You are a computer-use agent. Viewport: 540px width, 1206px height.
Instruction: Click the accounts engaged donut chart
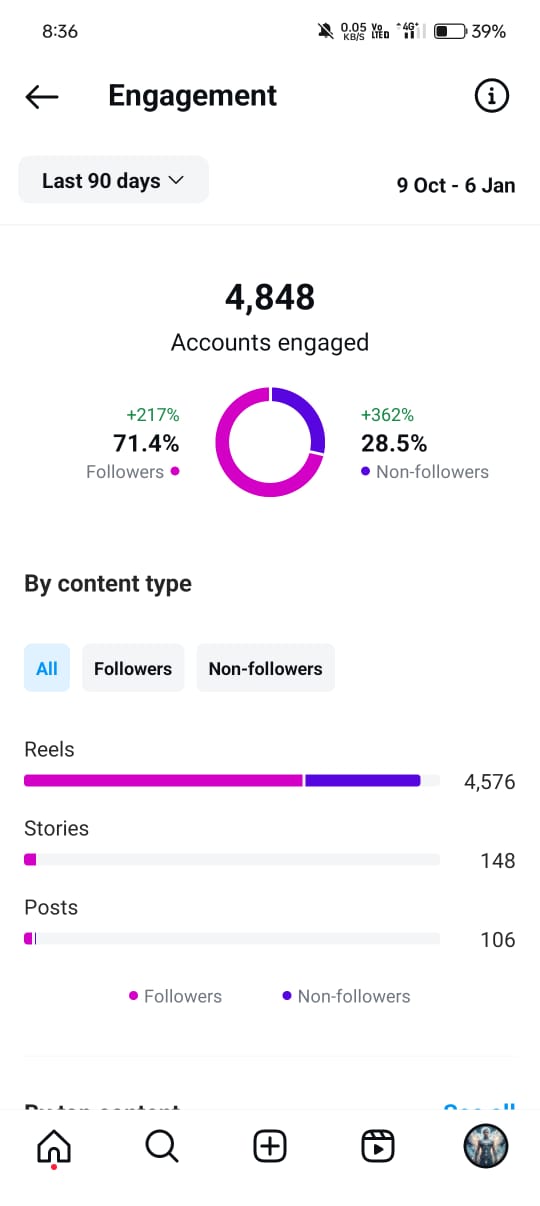(270, 442)
